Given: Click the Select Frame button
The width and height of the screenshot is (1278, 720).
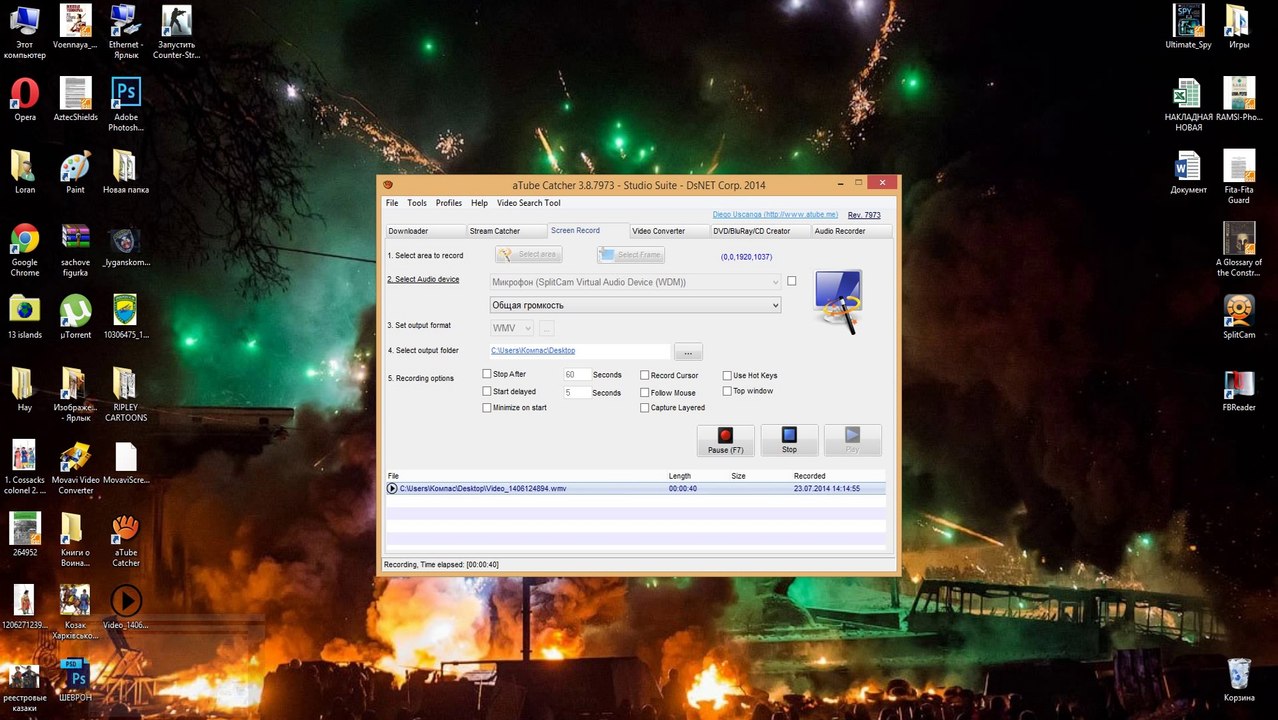Looking at the screenshot, I should coord(631,254).
